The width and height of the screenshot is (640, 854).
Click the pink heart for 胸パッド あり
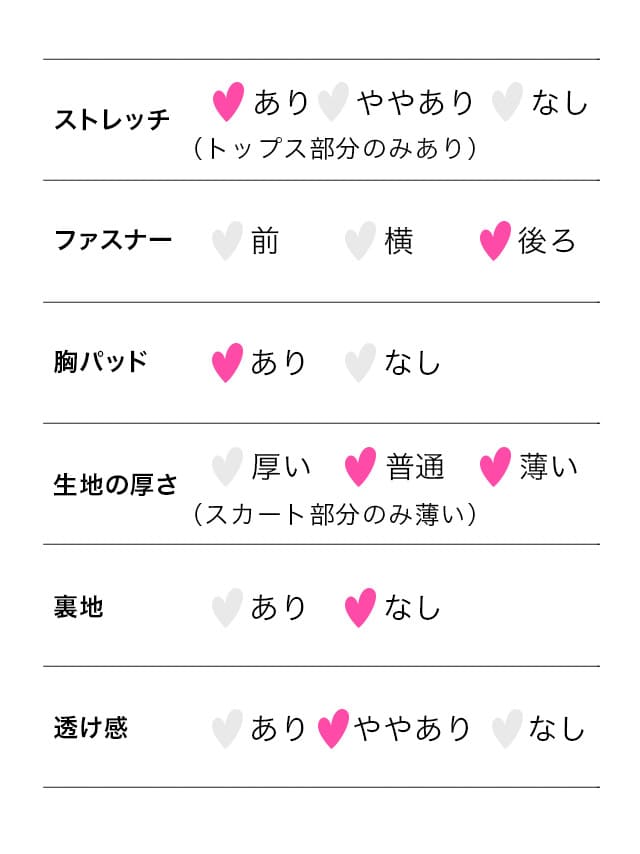pyautogui.click(x=227, y=362)
